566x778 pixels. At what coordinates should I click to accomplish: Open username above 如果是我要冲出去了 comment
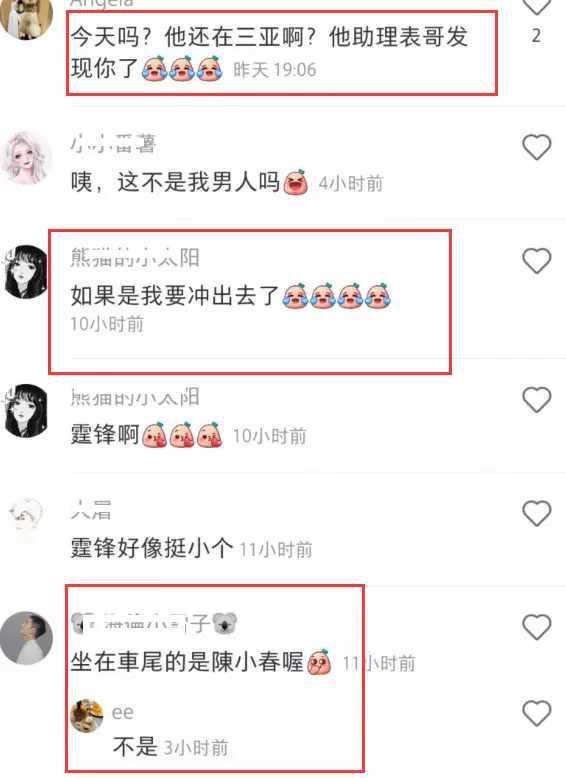134,258
